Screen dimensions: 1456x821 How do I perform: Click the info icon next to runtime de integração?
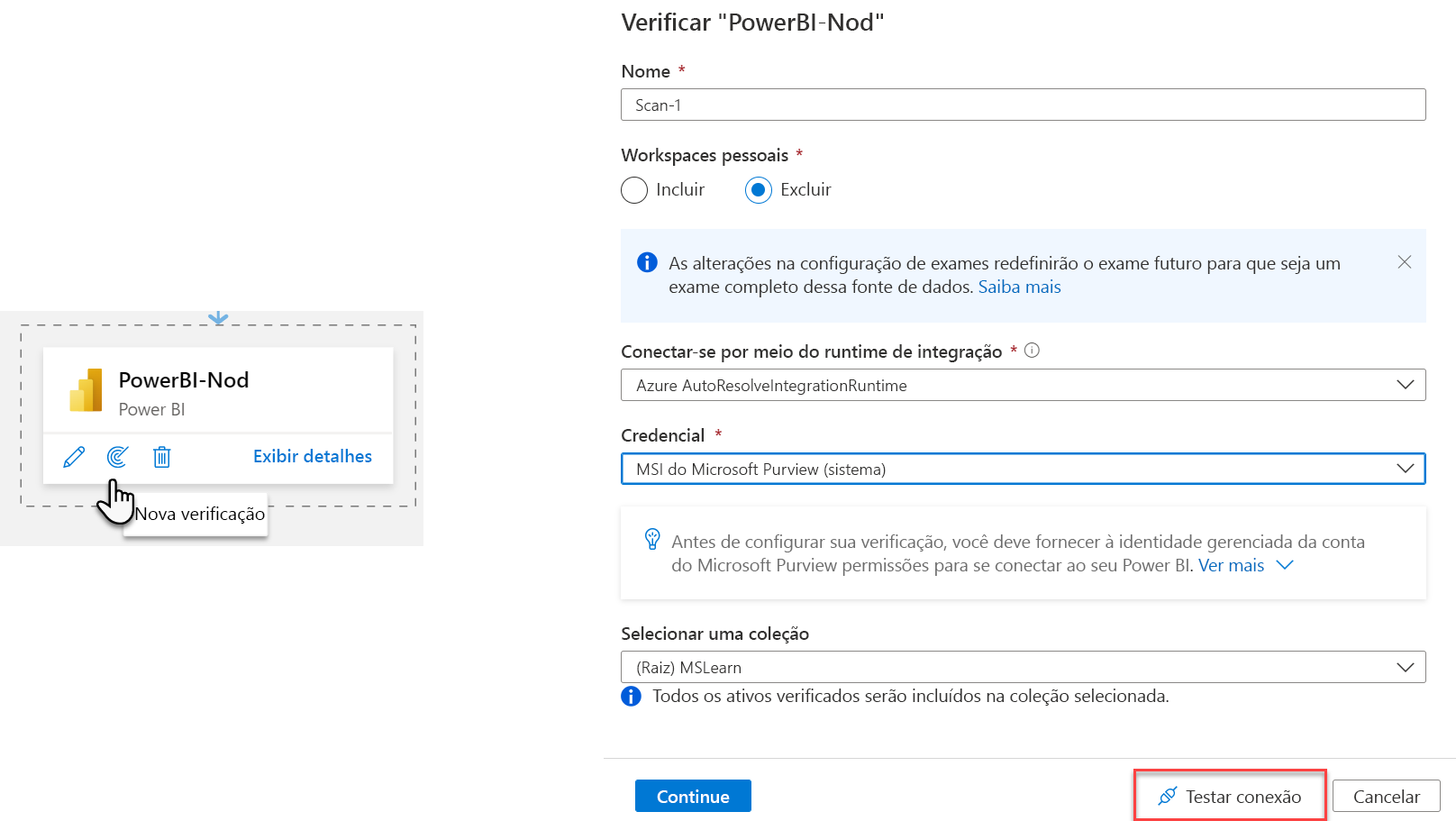pyautogui.click(x=1033, y=351)
